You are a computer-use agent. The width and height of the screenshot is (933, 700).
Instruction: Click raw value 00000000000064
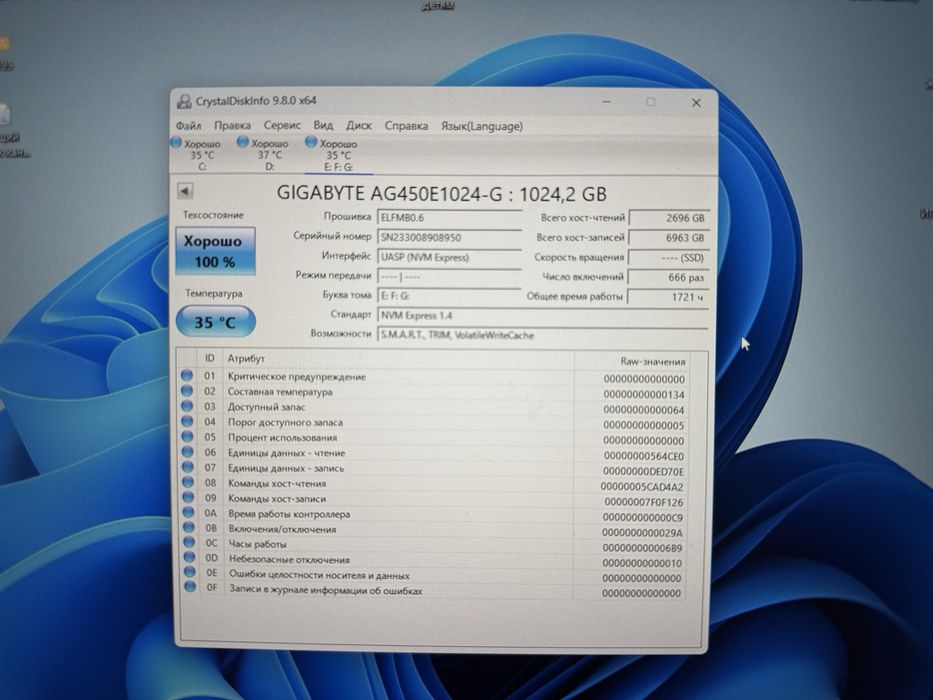click(x=644, y=410)
